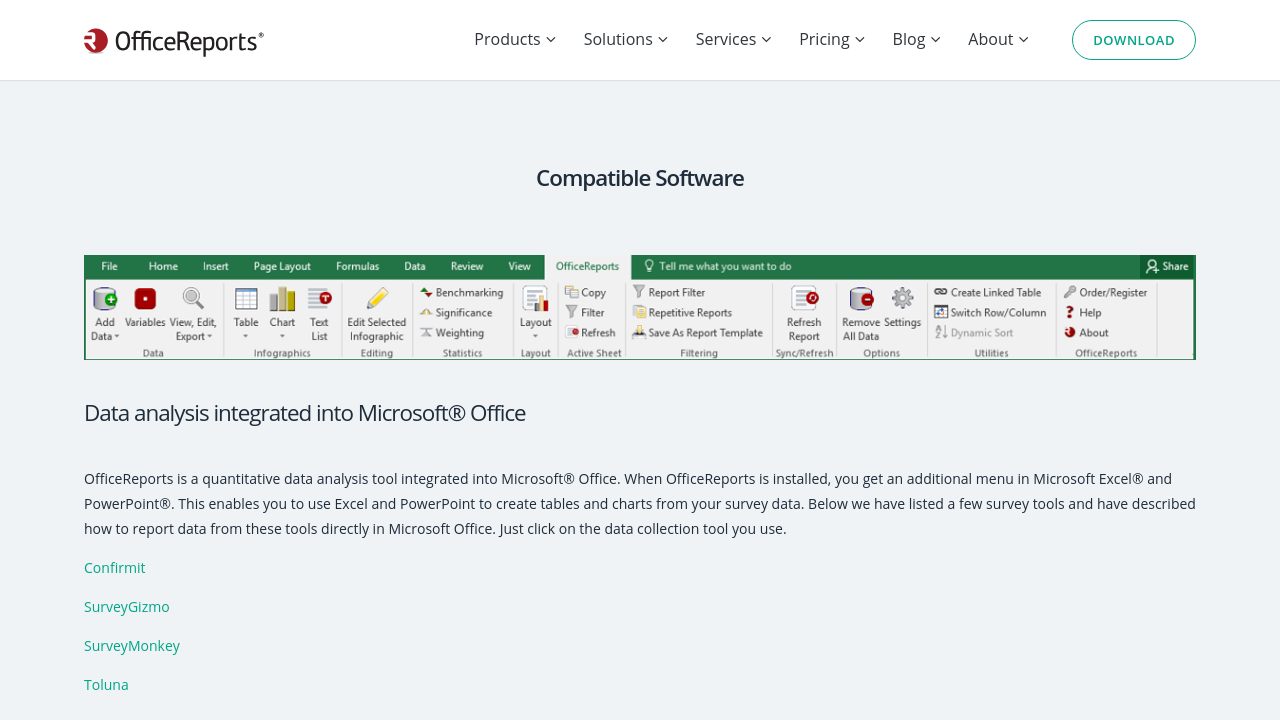Click the Variables icon in ribbon

pos(145,299)
